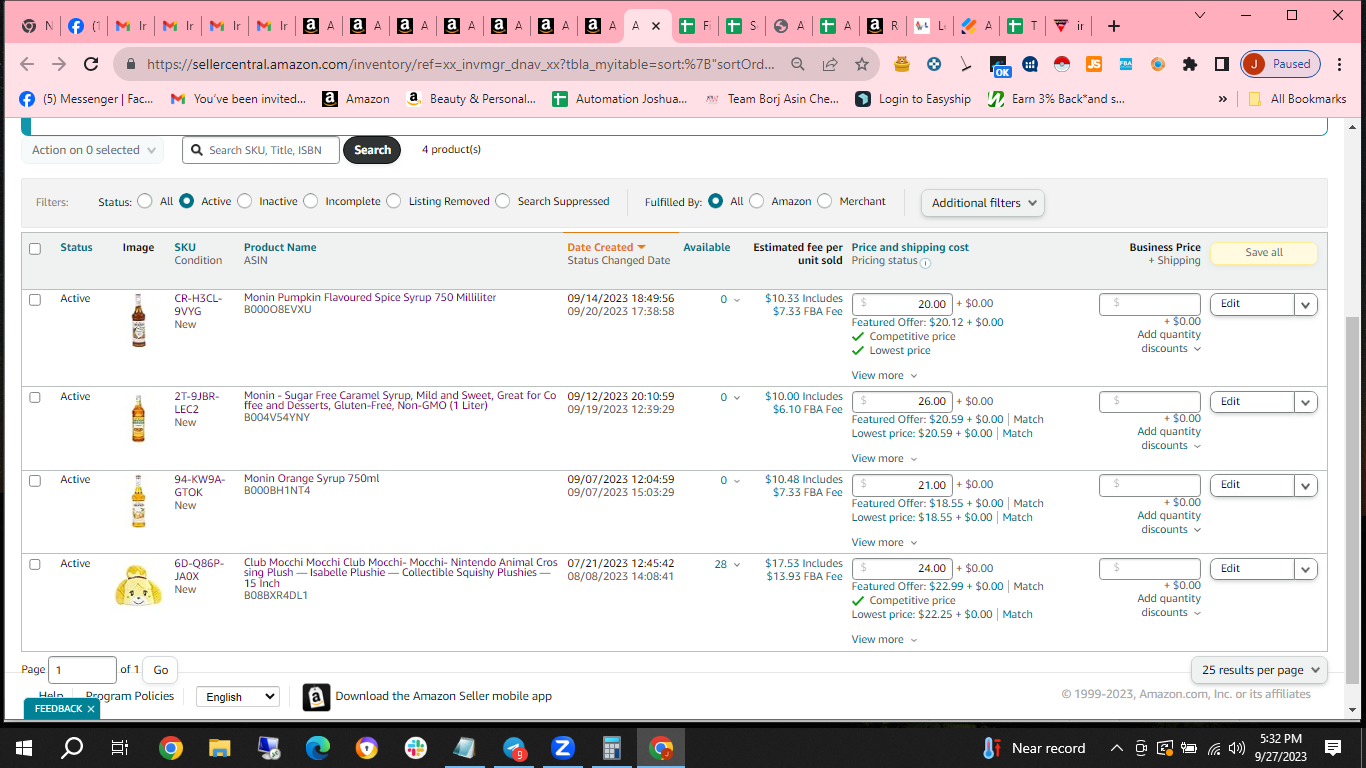
Task: Open Calculator from the taskbar
Action: click(x=612, y=748)
